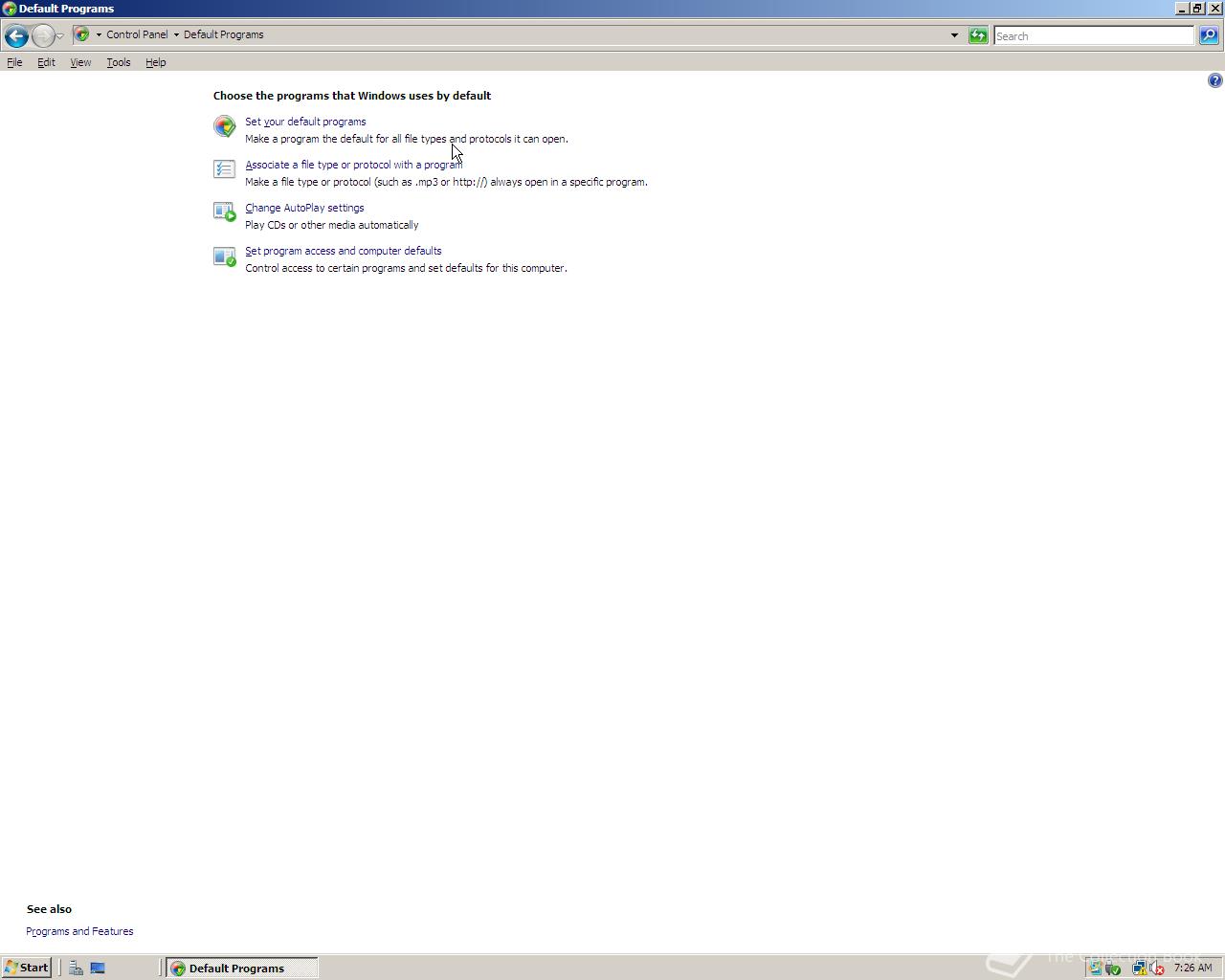Select Default Programs taskbar button

[241, 968]
